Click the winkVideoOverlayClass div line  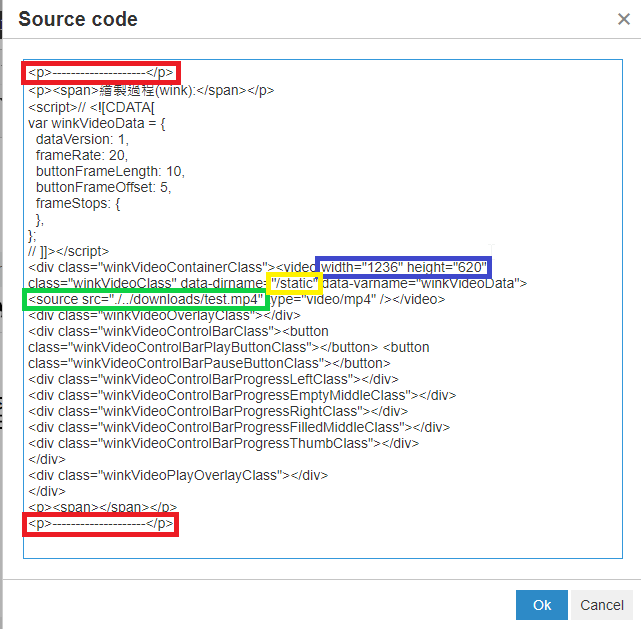[x=164, y=316]
